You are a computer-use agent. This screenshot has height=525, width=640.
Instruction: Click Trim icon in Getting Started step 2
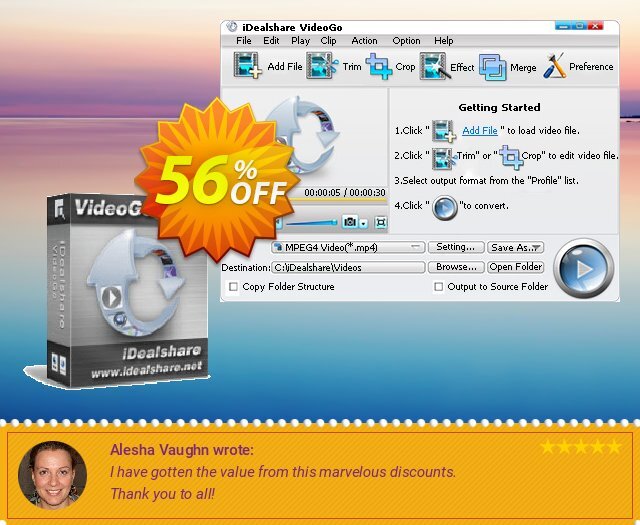click(444, 158)
